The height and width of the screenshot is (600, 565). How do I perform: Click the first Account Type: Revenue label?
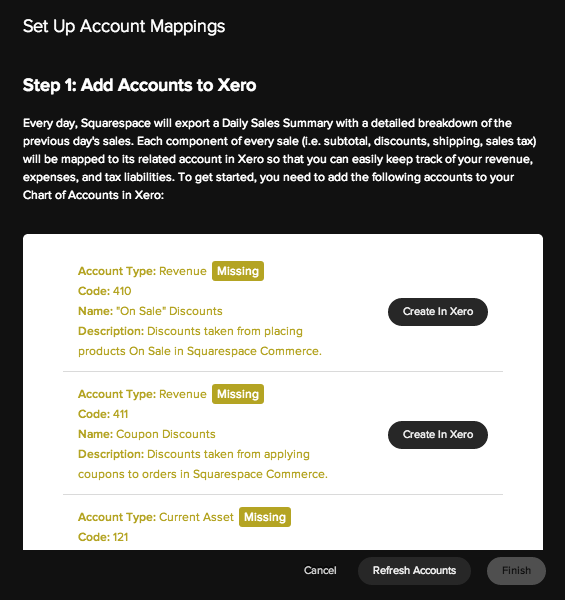142,271
